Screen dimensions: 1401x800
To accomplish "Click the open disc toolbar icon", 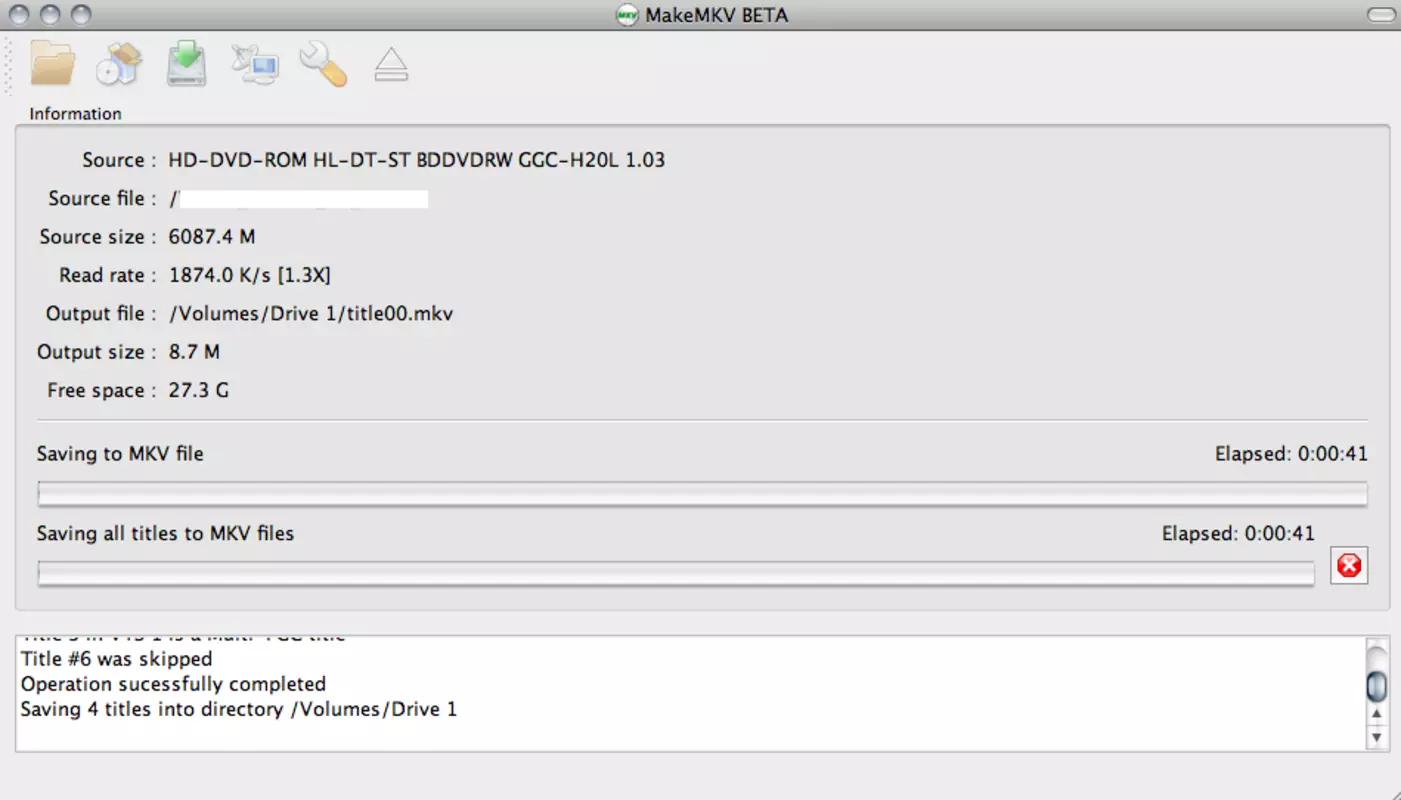I will click(x=119, y=64).
